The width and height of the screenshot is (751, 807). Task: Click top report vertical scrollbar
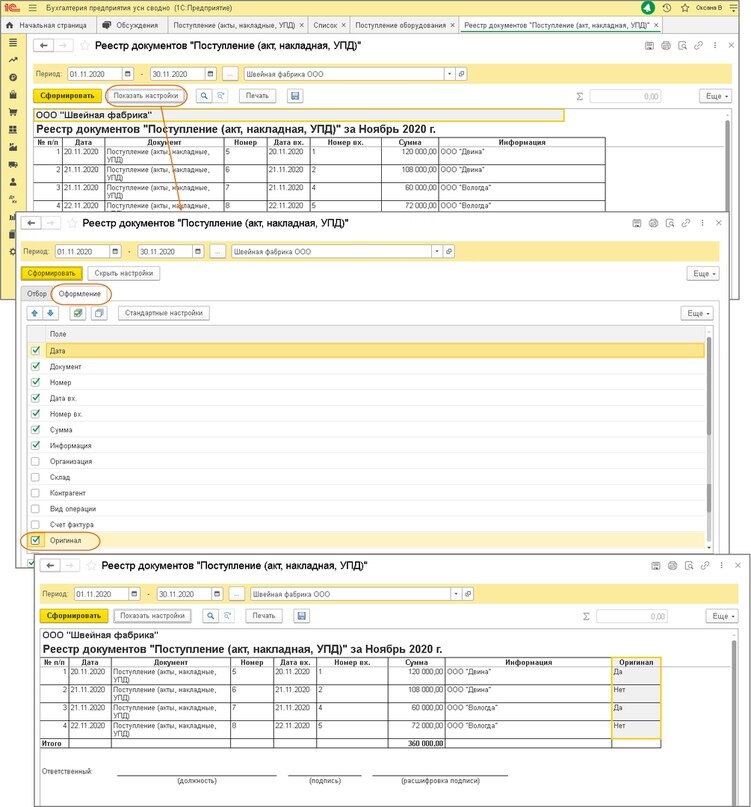[727, 165]
